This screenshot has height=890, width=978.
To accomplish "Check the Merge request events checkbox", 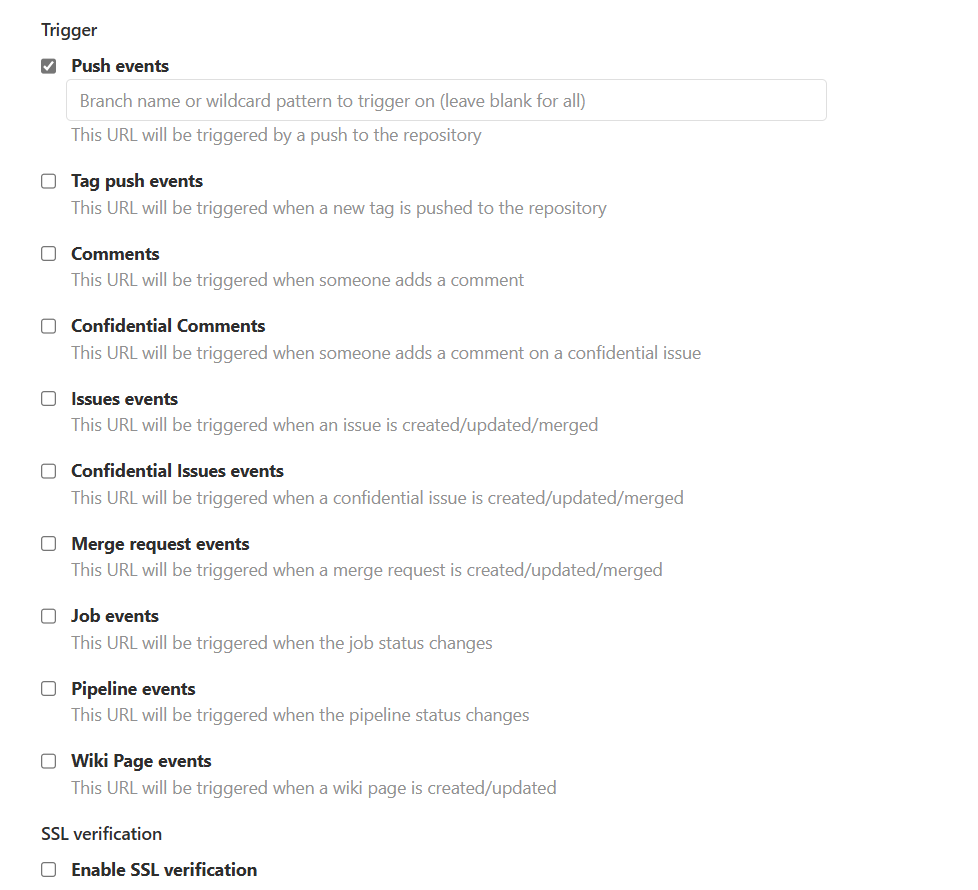I will click(x=48, y=544).
